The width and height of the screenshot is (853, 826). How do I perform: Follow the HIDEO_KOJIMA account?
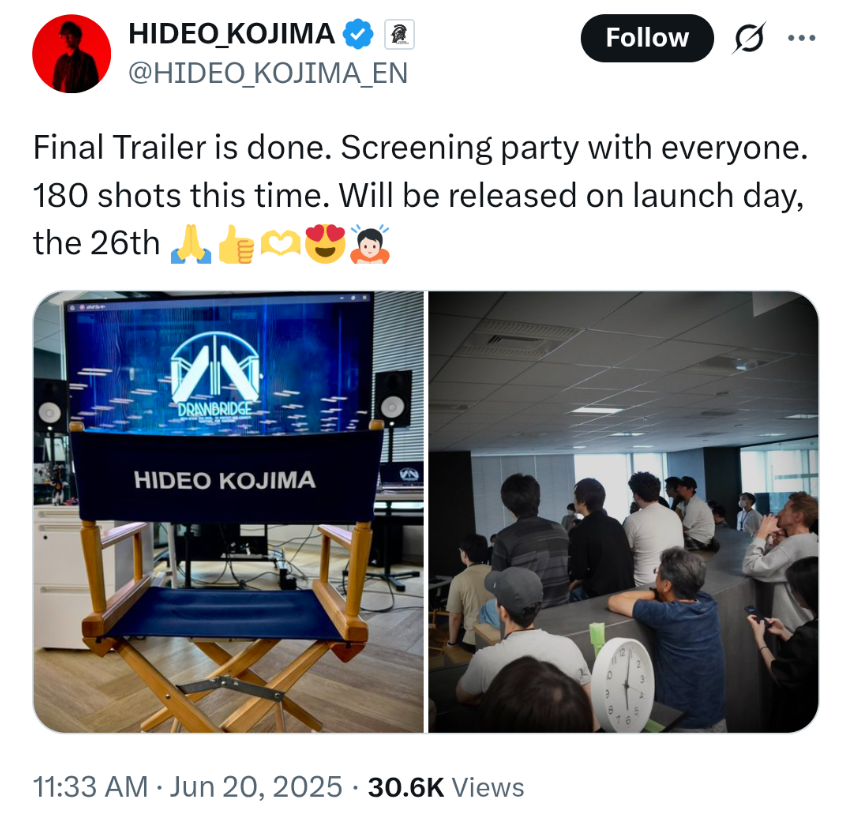[647, 38]
